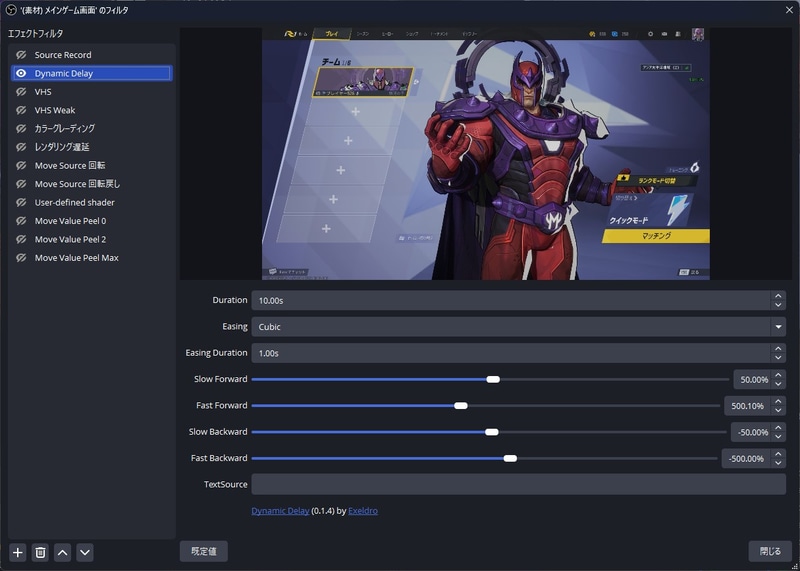Toggle visibility of カラーグレーディング filter
The width and height of the screenshot is (800, 571).
click(21, 129)
